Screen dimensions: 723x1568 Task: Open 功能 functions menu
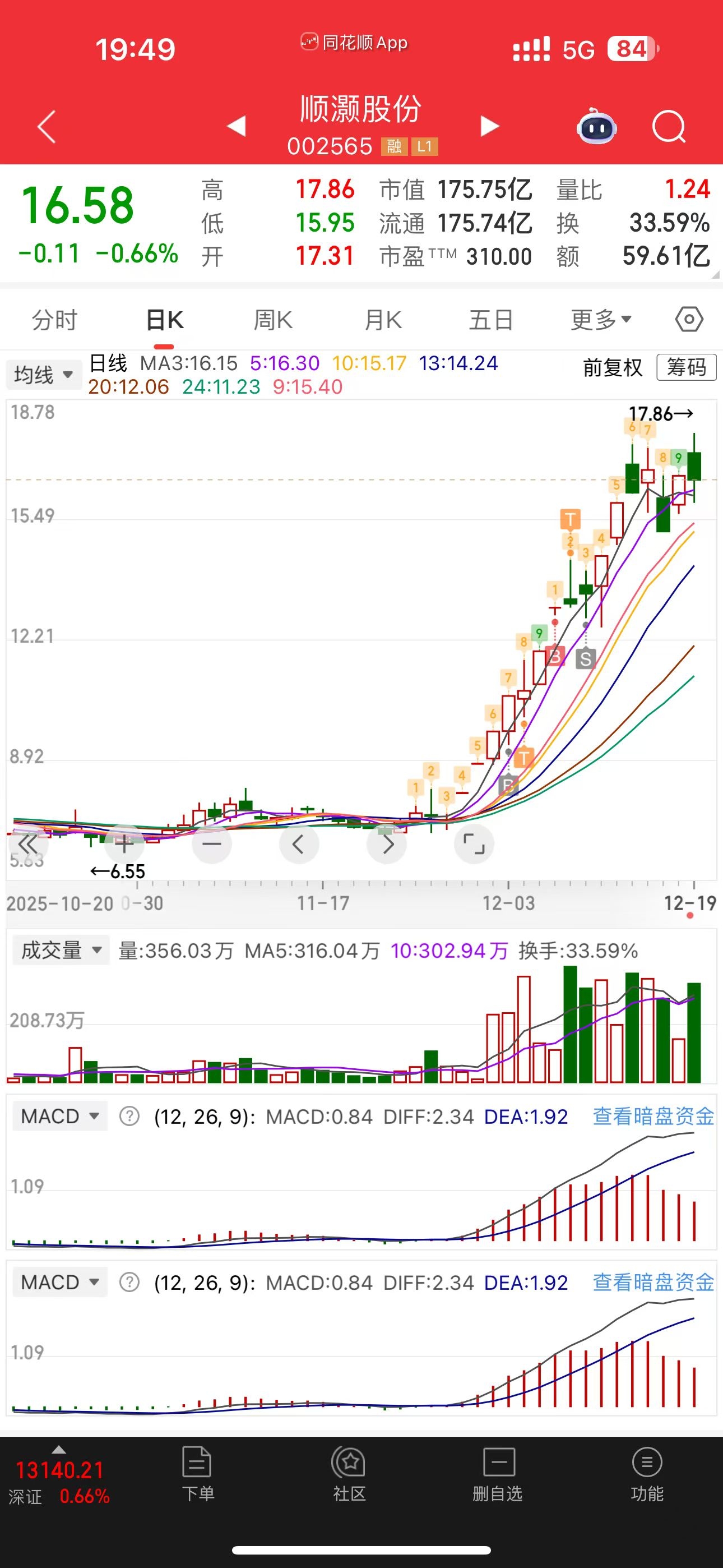click(647, 1474)
